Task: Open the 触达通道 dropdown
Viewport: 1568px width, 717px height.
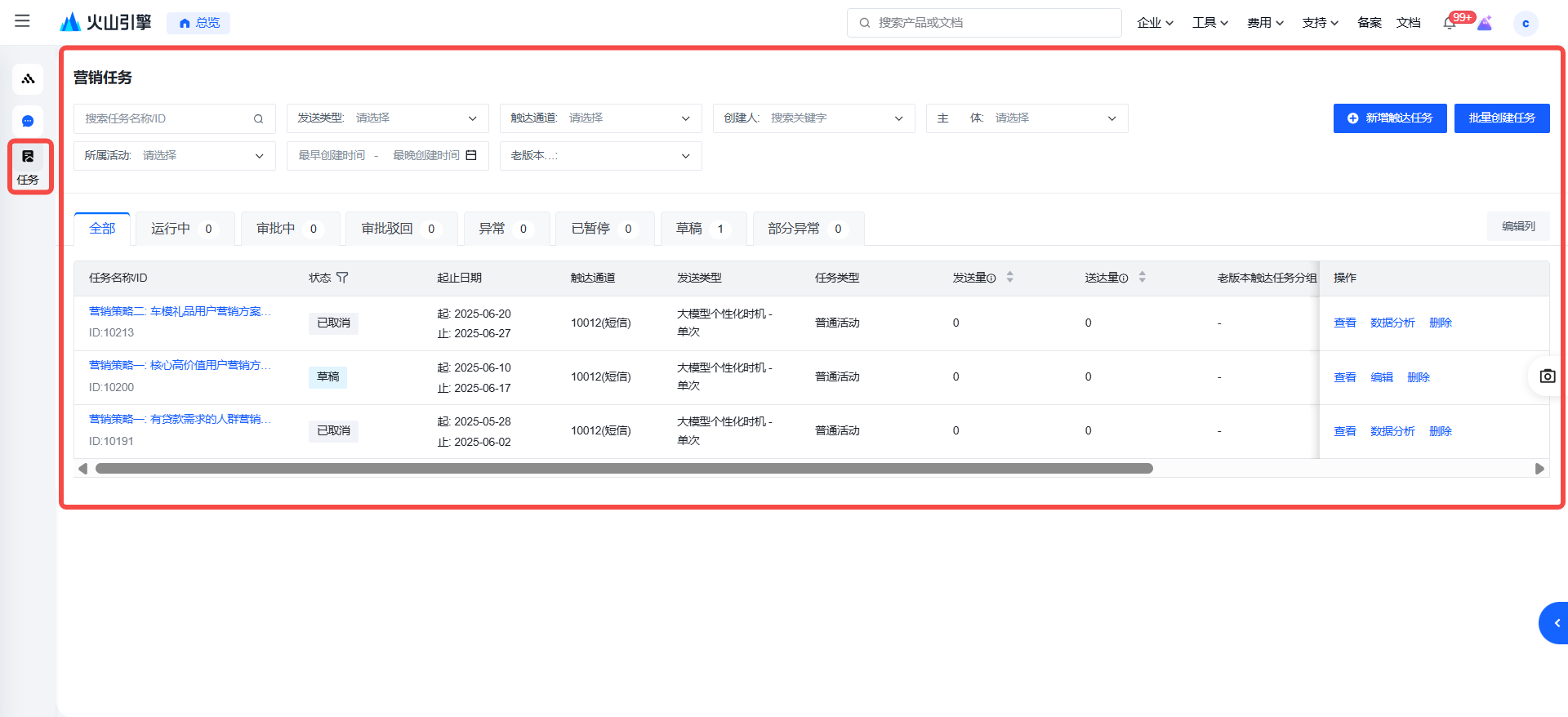Action: coord(600,118)
